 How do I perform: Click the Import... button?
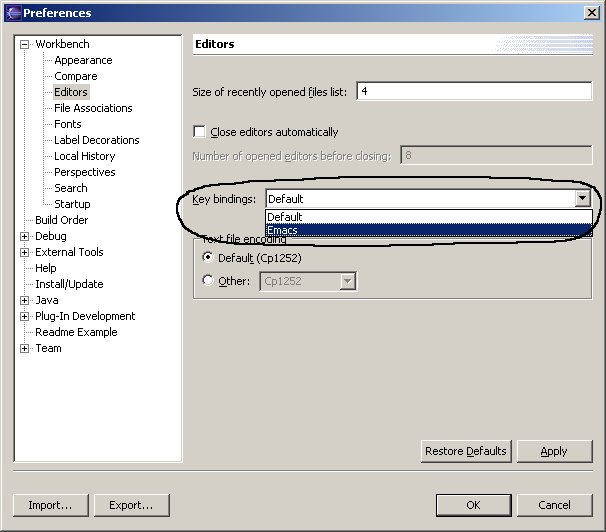(x=49, y=505)
